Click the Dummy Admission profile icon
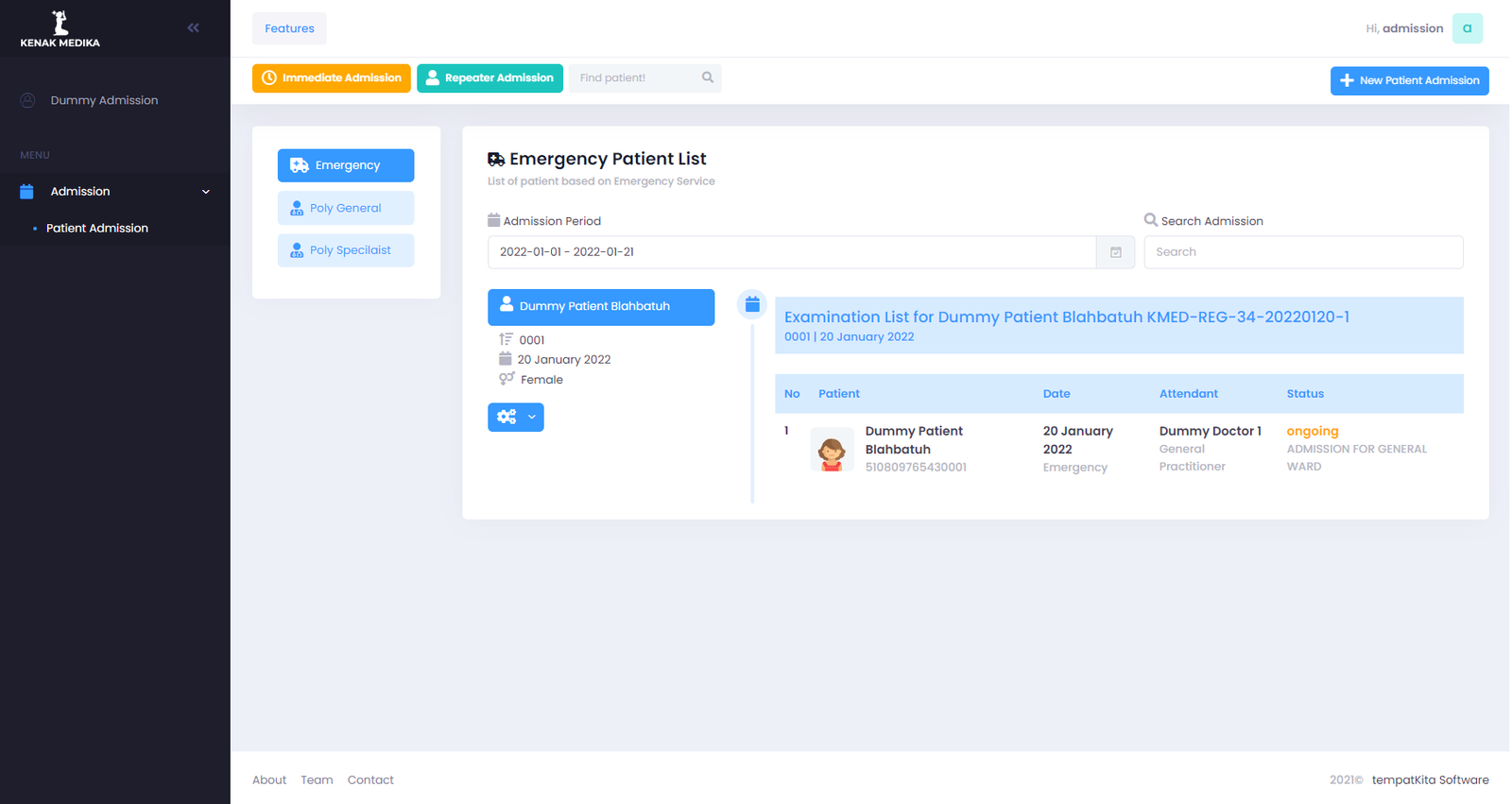Image resolution: width=1512 pixels, height=804 pixels. pyautogui.click(x=28, y=100)
